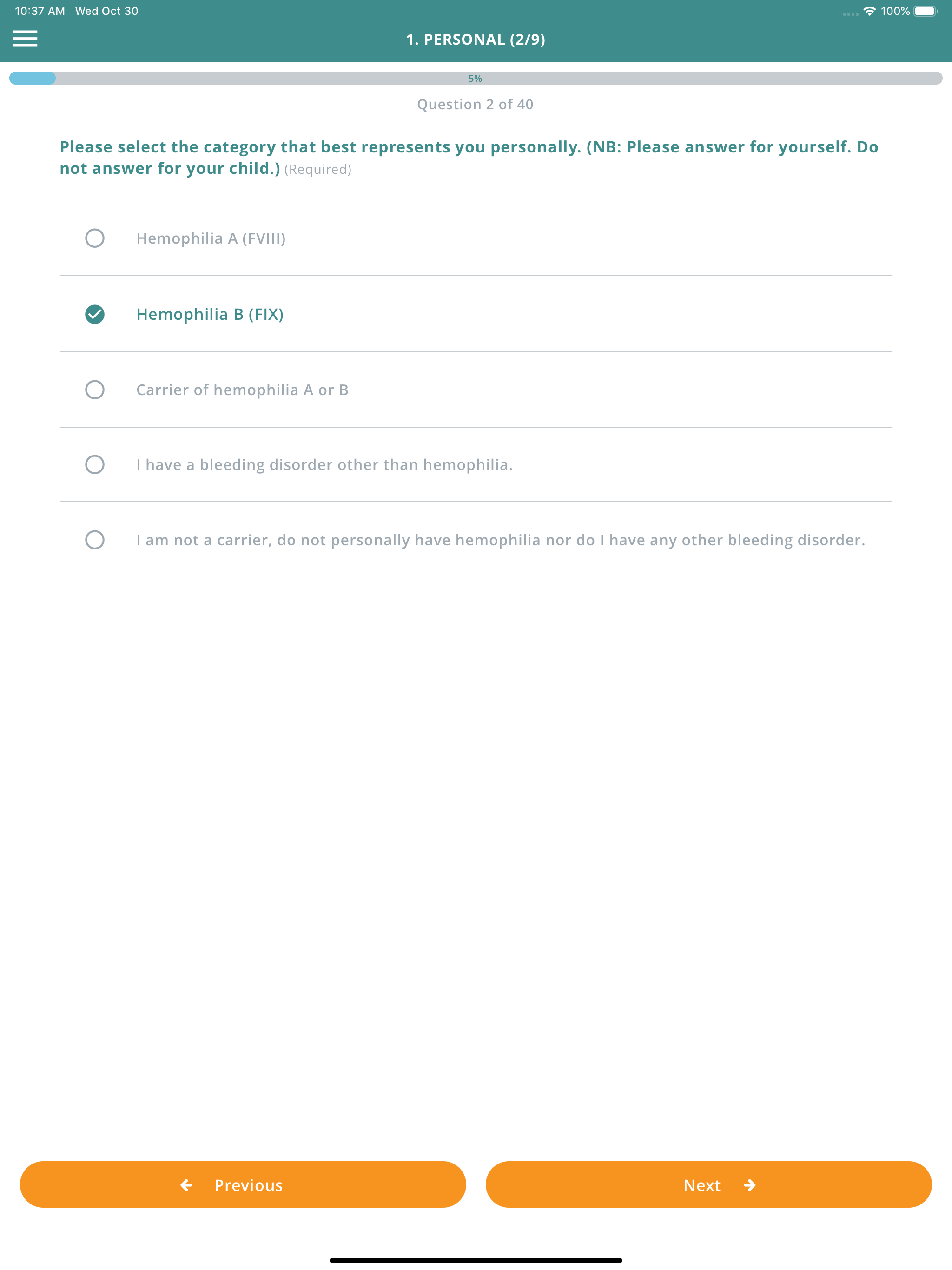Tap the status bar clock showing 10:37 AM
The width and height of the screenshot is (952, 1270).
point(40,11)
